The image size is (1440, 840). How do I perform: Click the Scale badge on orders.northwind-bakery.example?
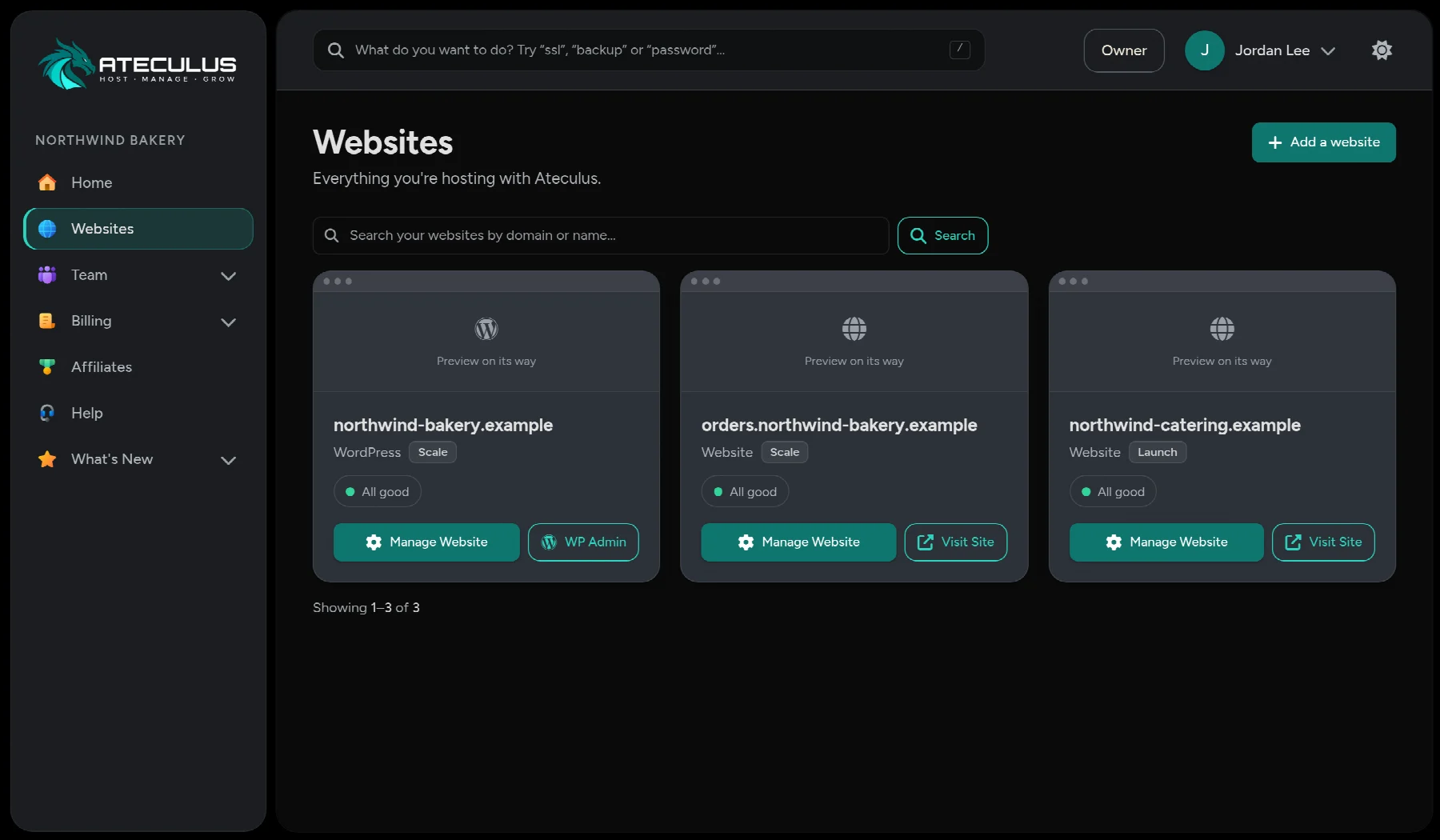coord(785,452)
